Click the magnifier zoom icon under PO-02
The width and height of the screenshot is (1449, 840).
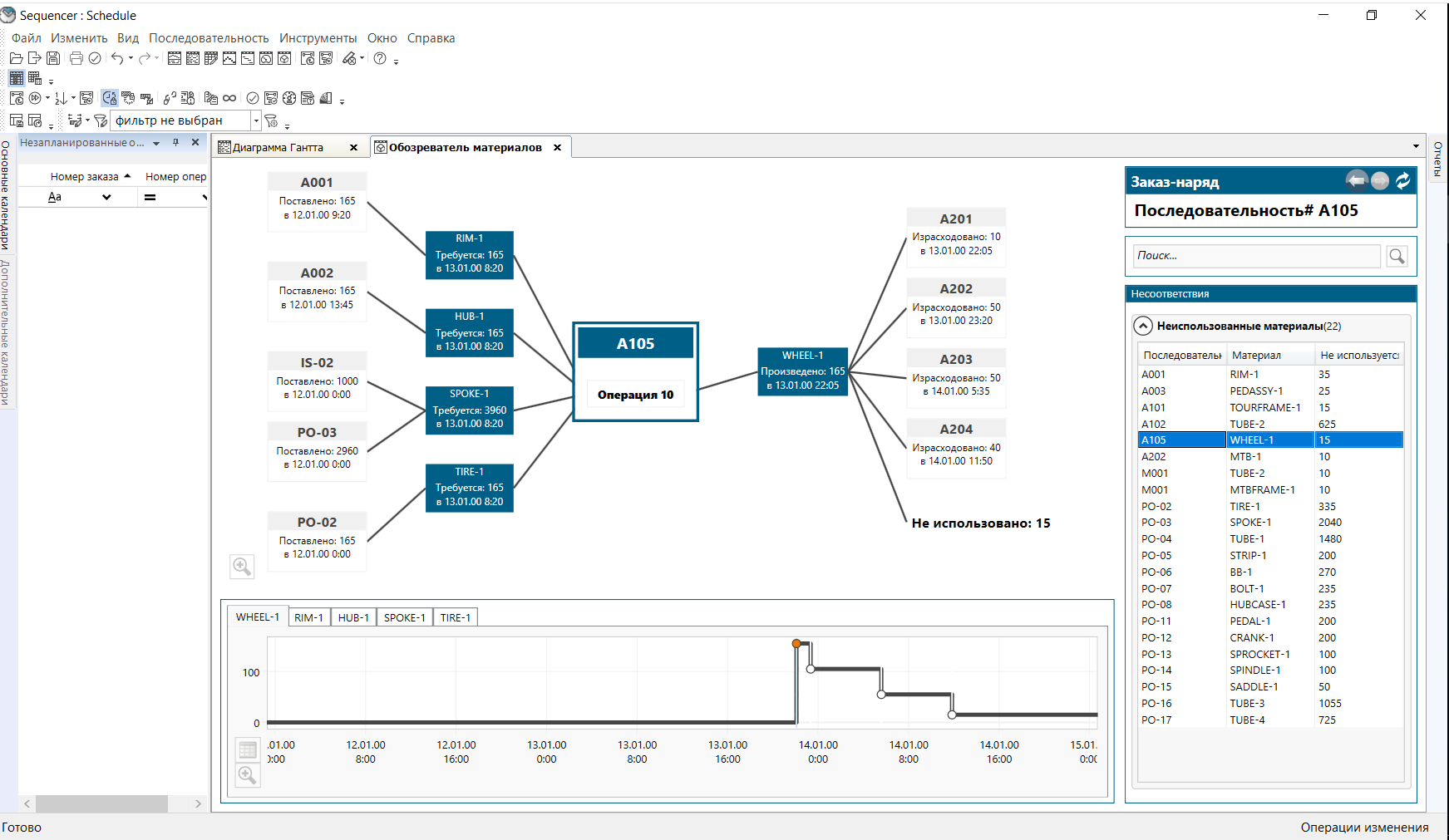point(242,567)
